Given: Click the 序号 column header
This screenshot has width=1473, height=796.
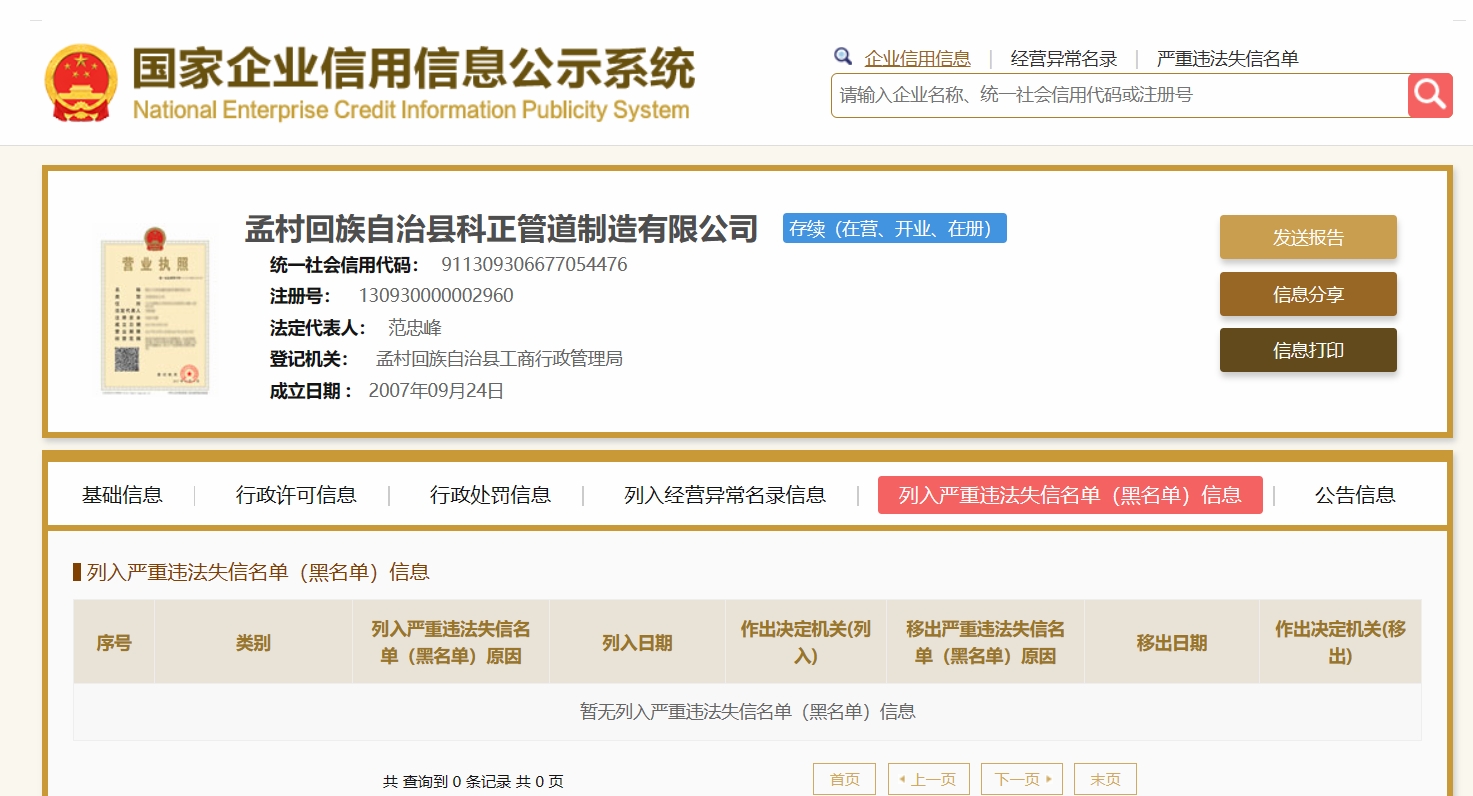Looking at the screenshot, I should tap(114, 643).
